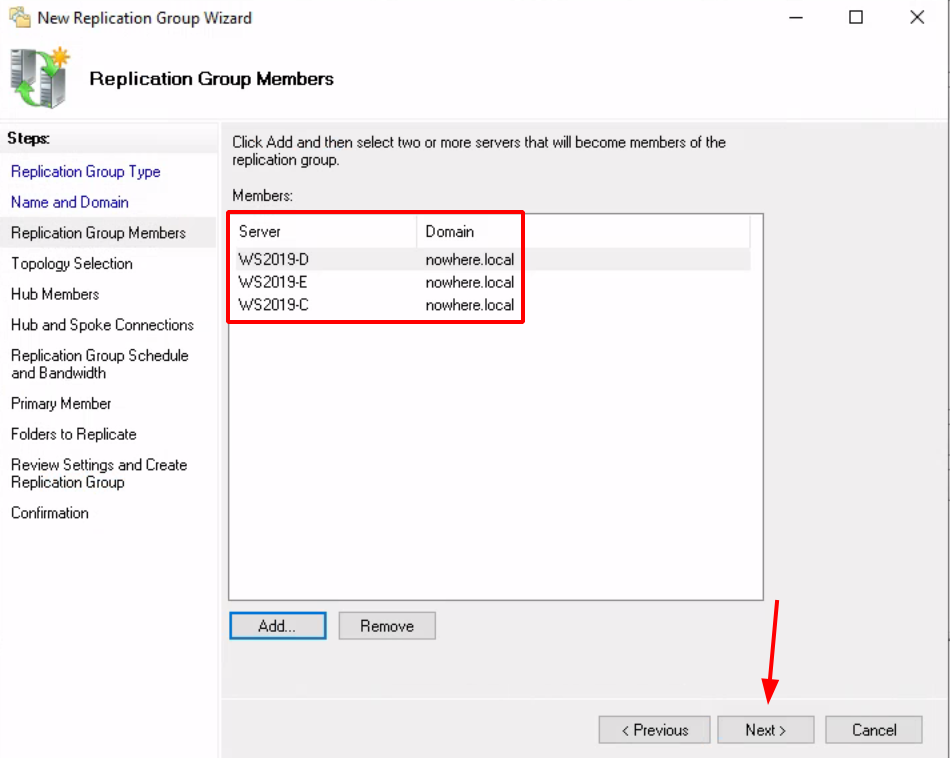The height and width of the screenshot is (758, 950).
Task: Select Topology Selection step
Action: coord(71,264)
